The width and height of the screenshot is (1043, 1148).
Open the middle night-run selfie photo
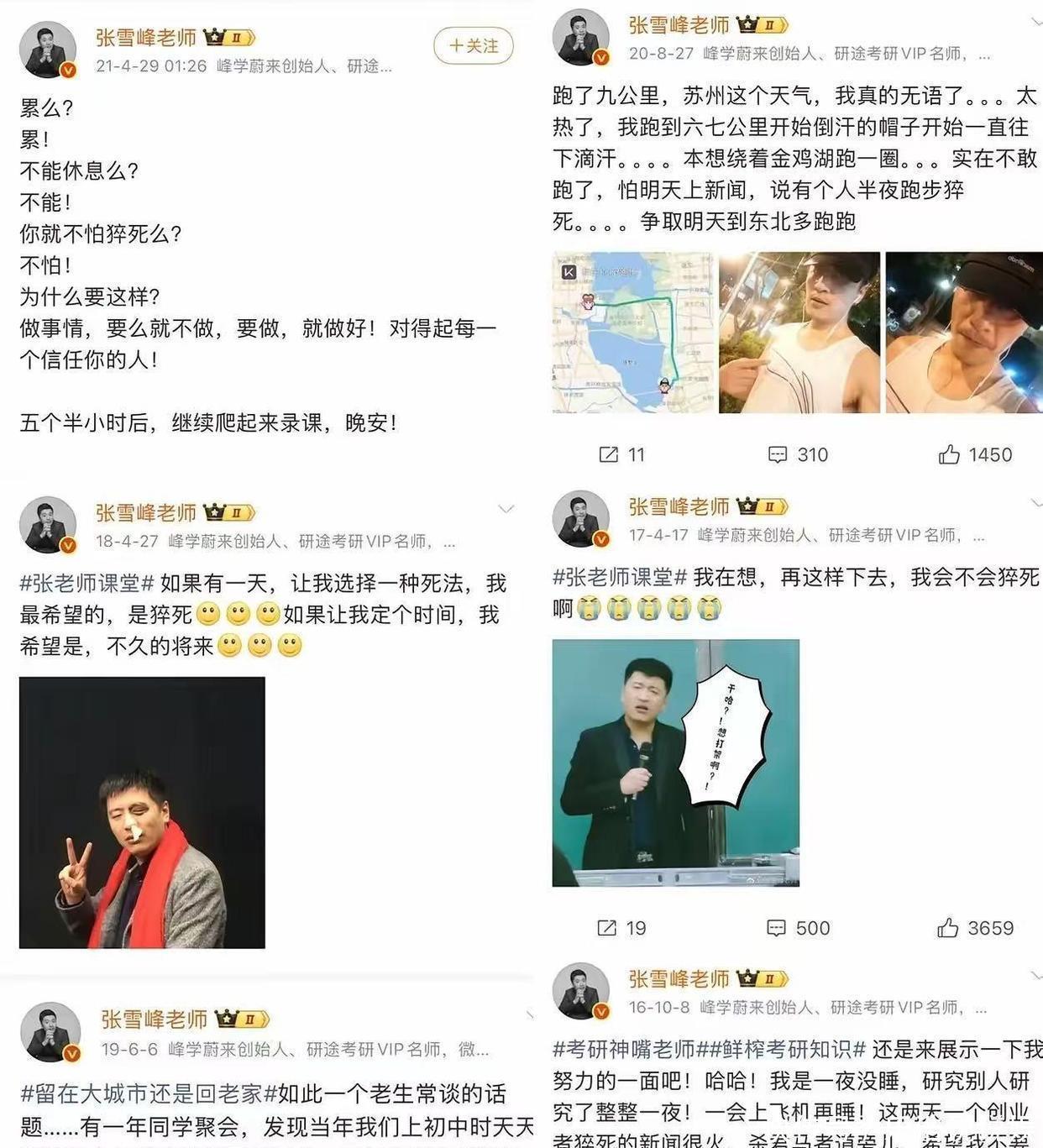point(799,333)
